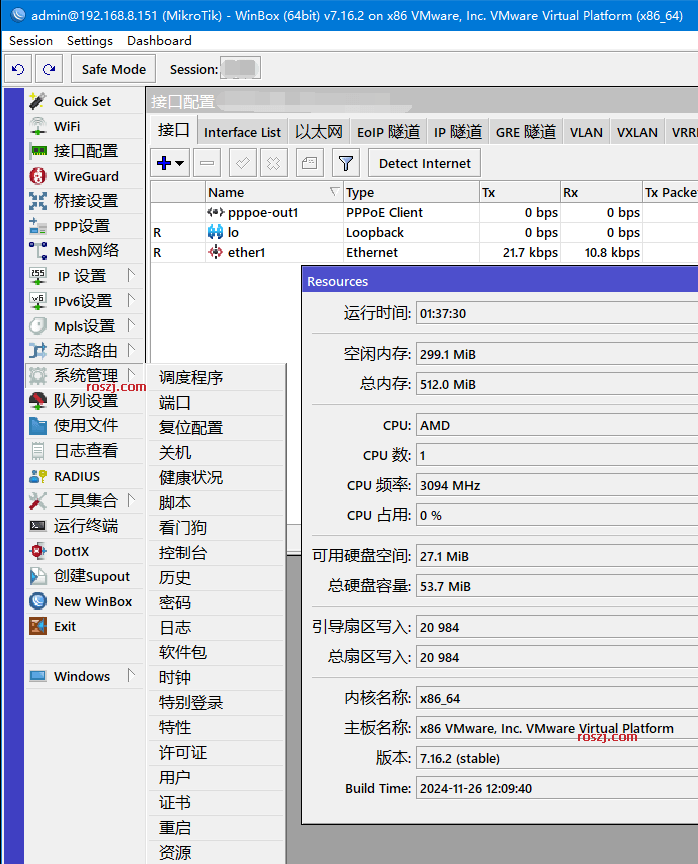The image size is (698, 864).
Task: Click the 运行时间 uptime field
Action: (556, 314)
